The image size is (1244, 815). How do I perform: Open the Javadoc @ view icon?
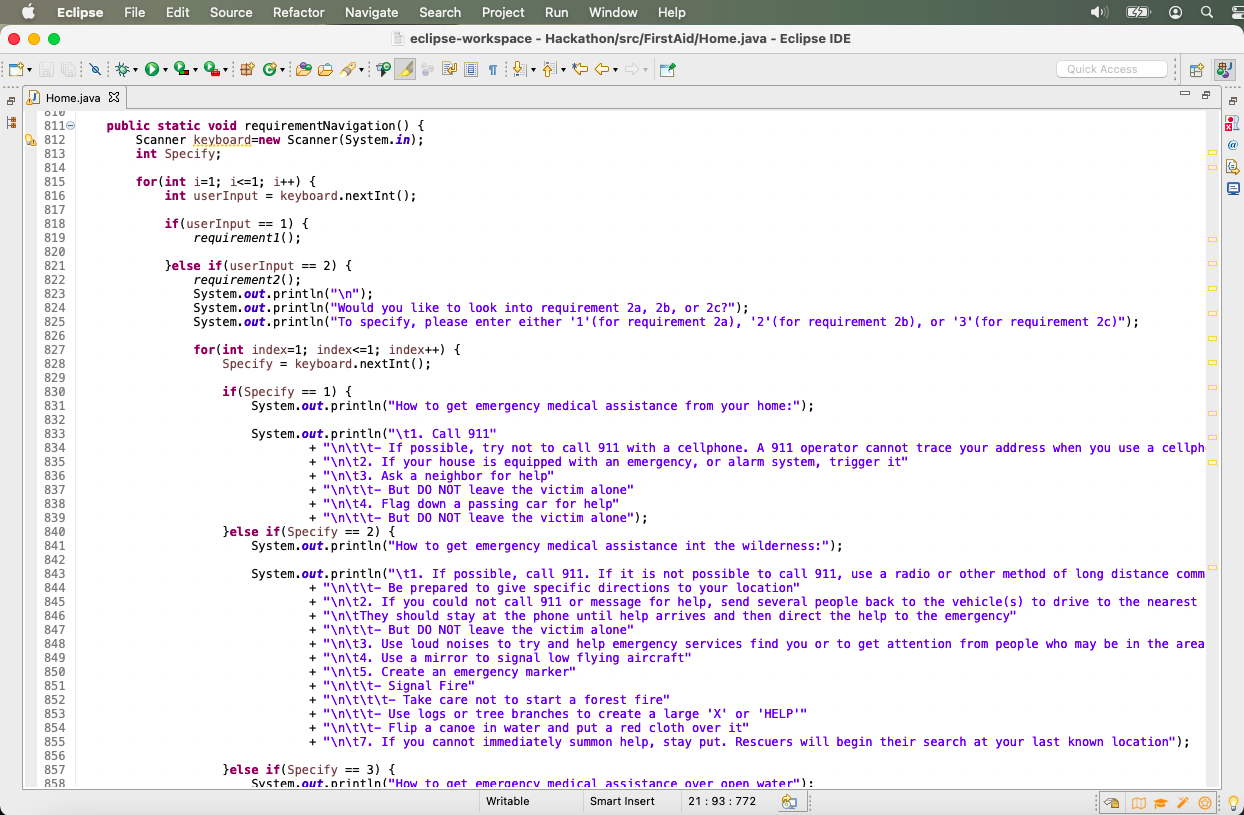(x=1232, y=145)
